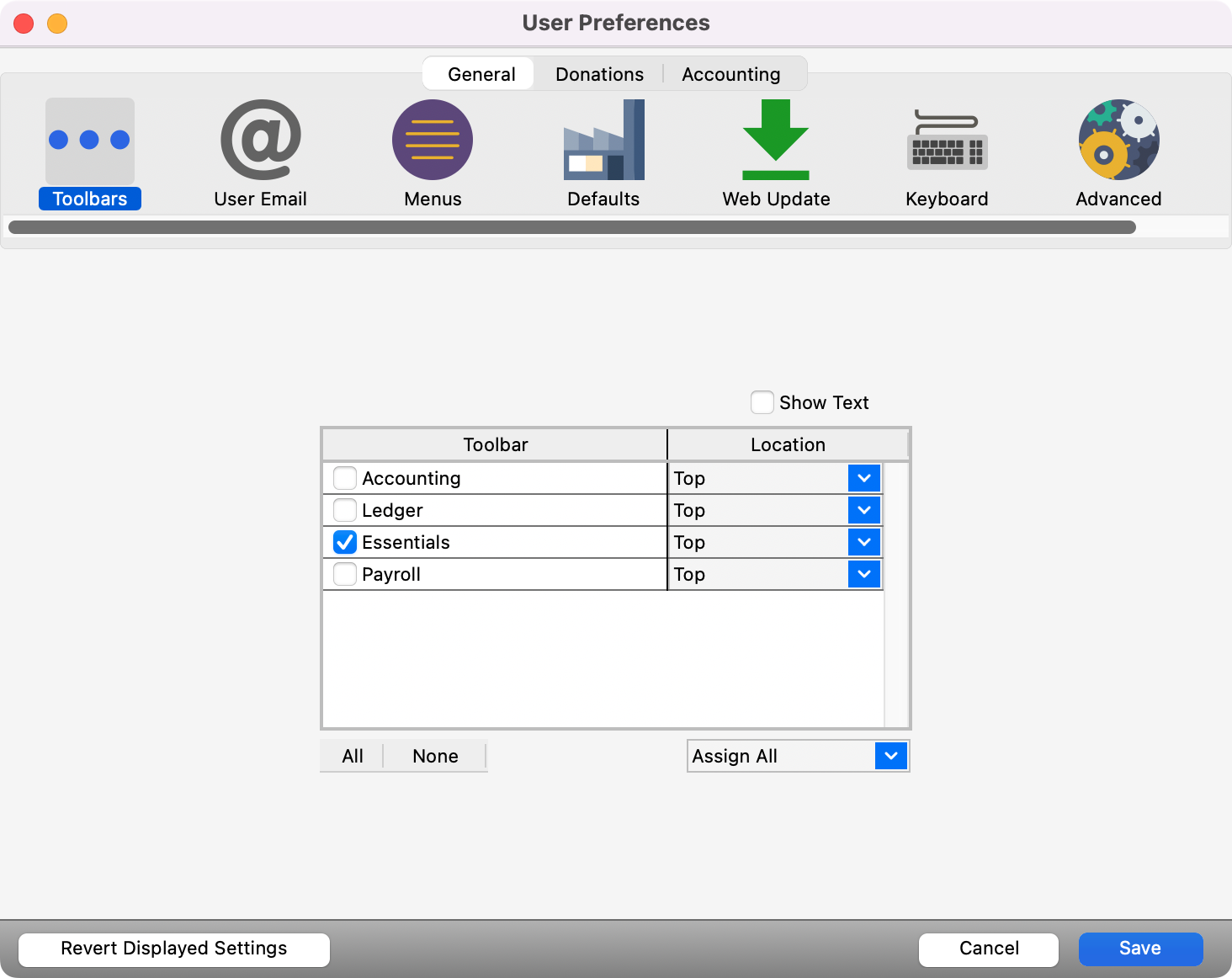Click the None selection button
This screenshot has height=978, width=1232.
point(435,756)
